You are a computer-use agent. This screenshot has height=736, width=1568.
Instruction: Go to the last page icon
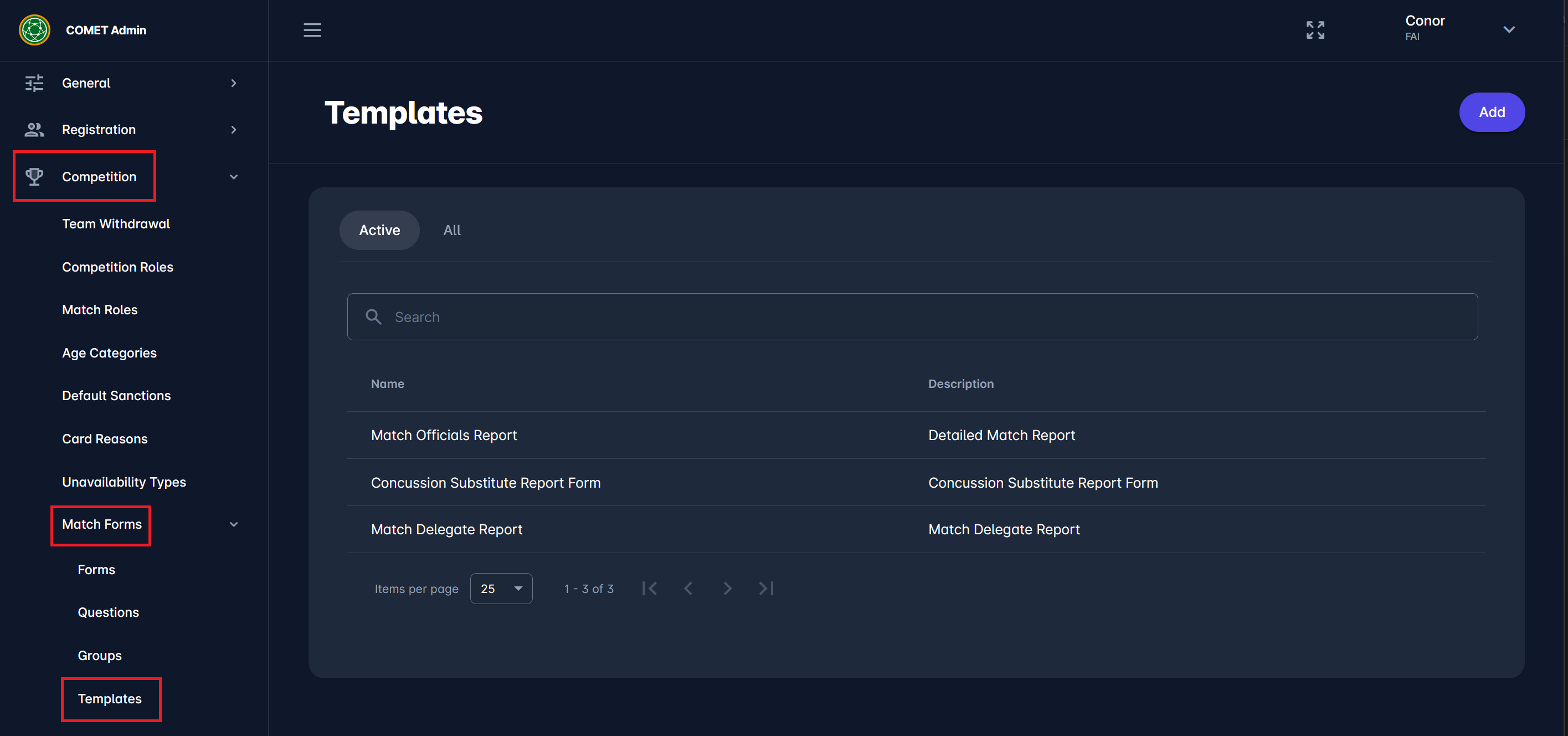click(x=766, y=589)
